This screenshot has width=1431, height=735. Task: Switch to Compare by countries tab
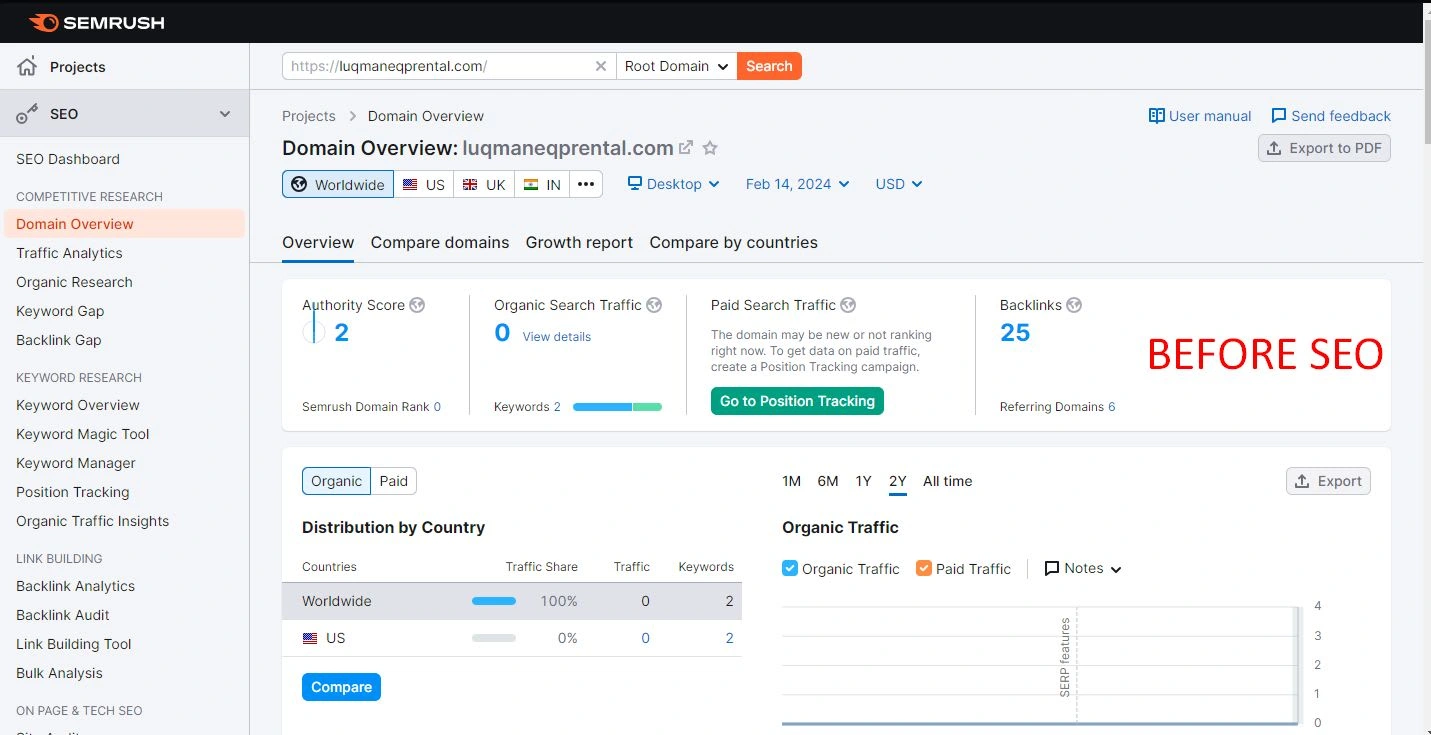click(733, 242)
